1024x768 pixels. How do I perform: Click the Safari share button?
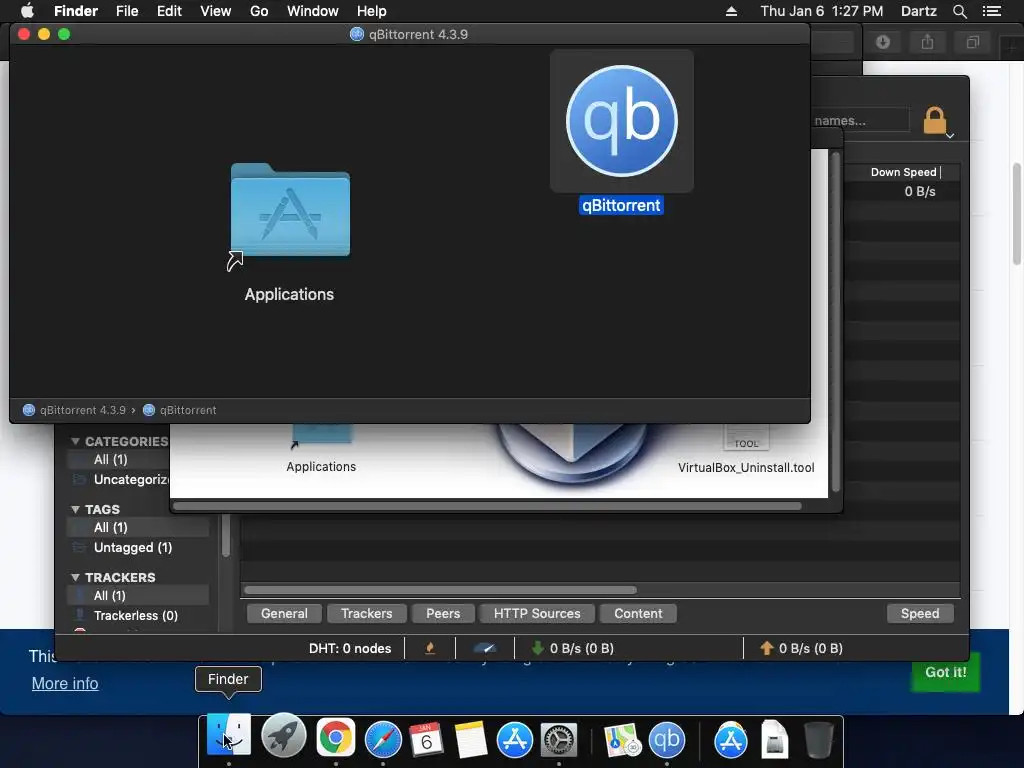coord(927,42)
